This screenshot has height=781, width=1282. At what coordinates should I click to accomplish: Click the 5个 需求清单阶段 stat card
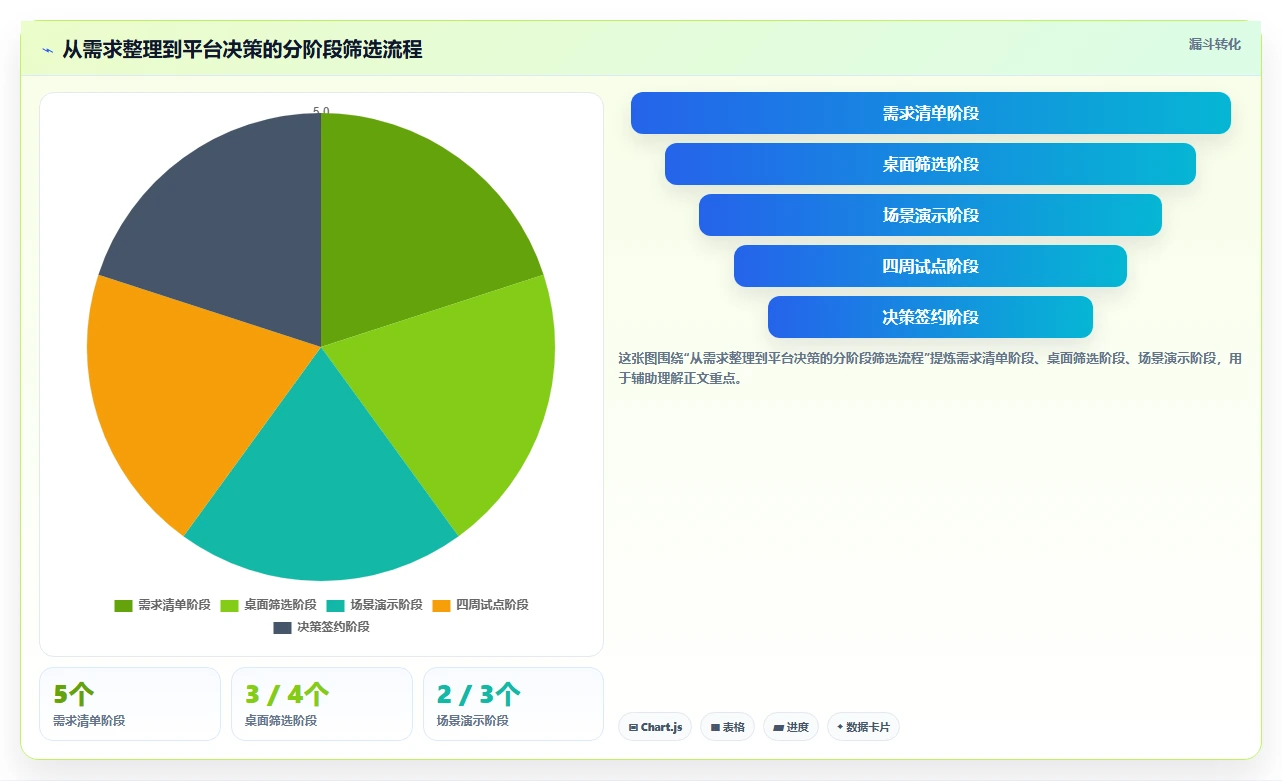pos(130,704)
